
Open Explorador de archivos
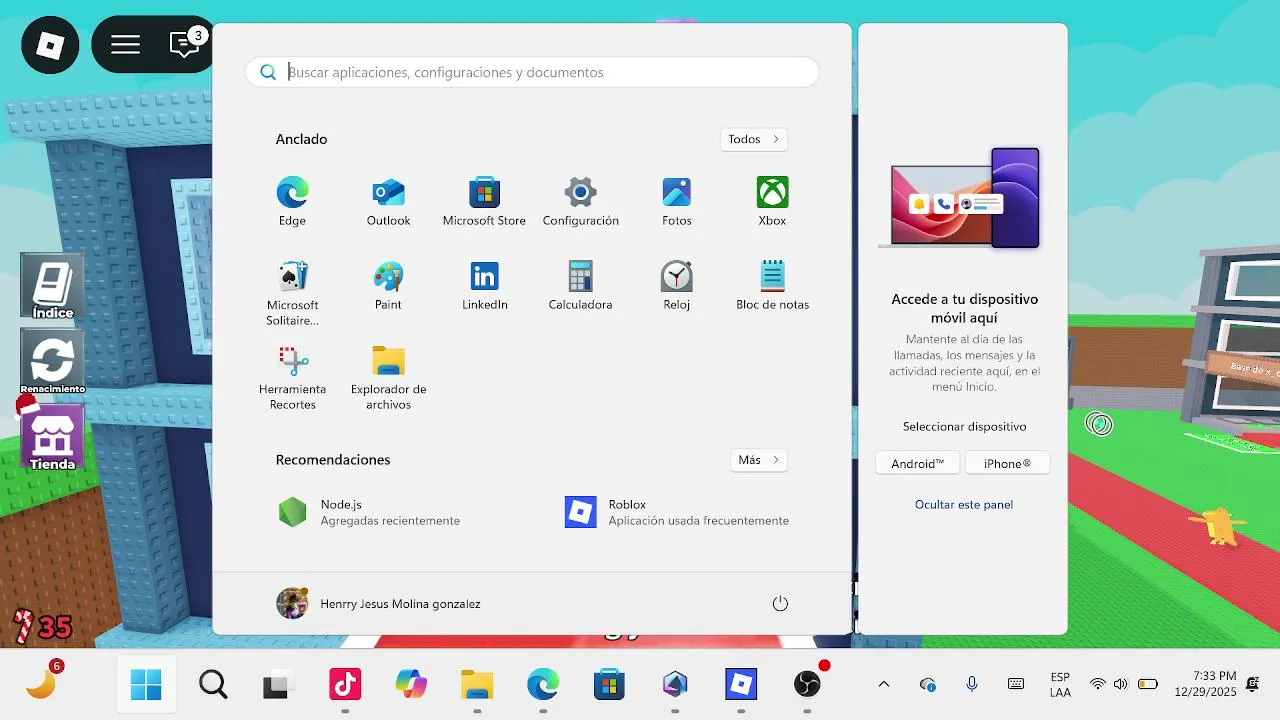pyautogui.click(x=388, y=377)
